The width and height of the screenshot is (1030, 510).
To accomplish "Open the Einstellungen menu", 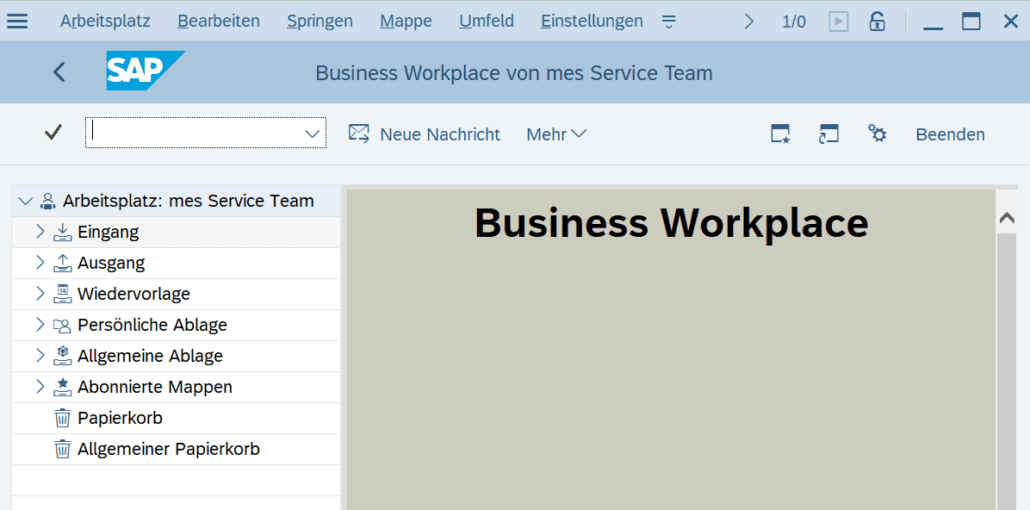I will click(x=591, y=21).
